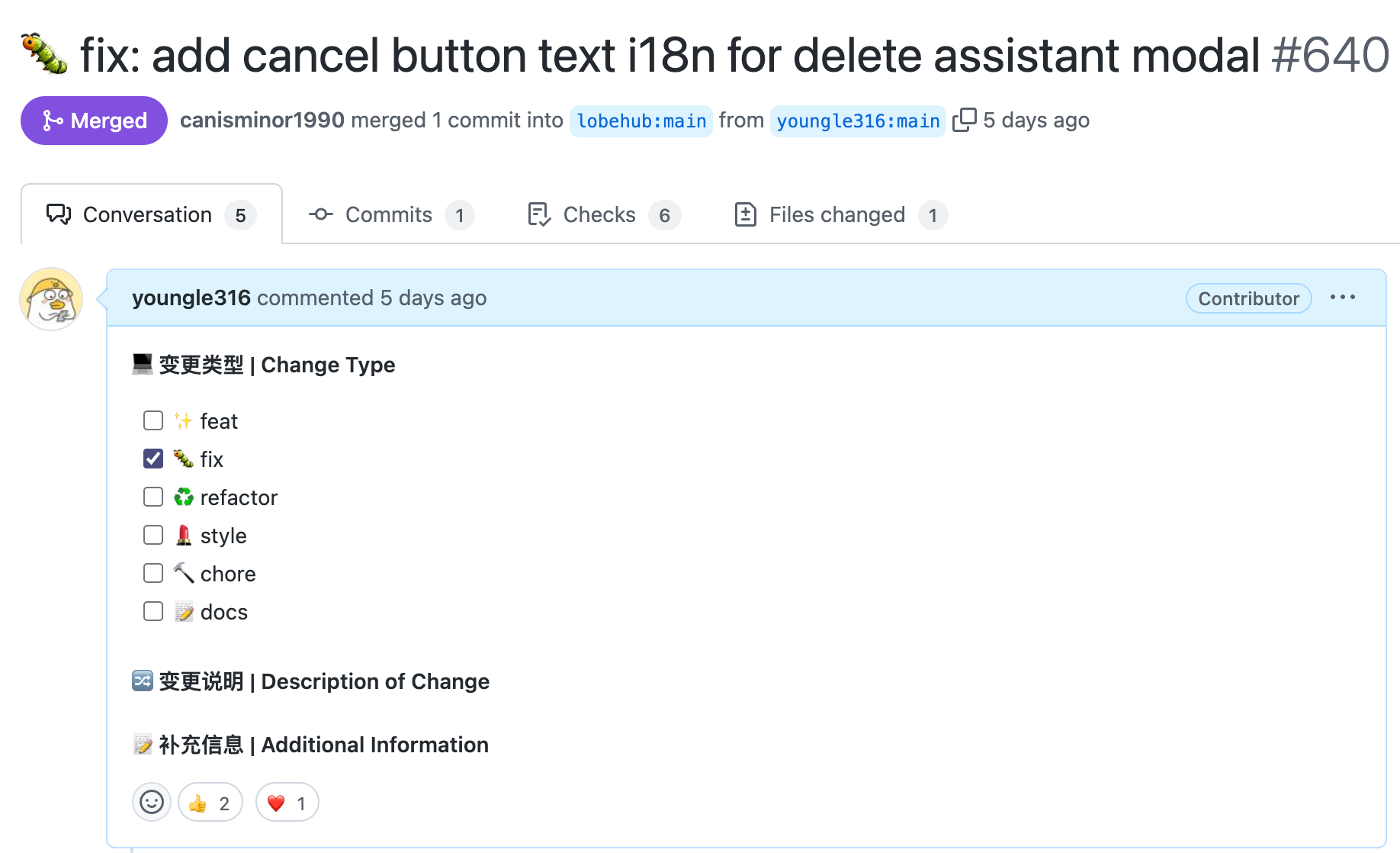Click the Conversation speech bubble icon
1400x853 pixels.
tap(59, 214)
